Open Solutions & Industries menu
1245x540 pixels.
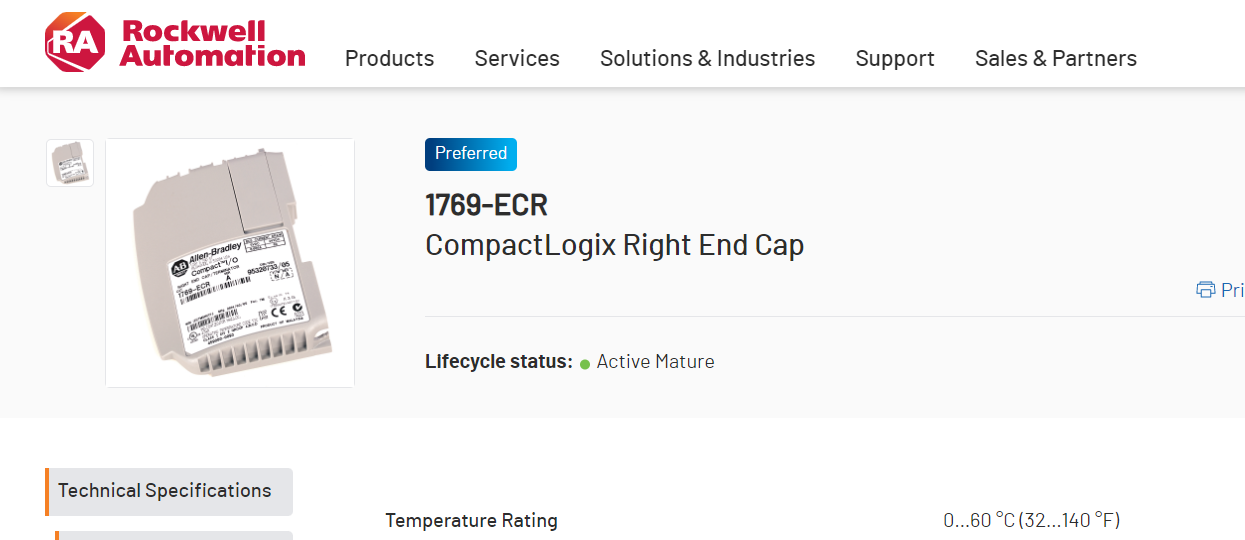coord(707,58)
